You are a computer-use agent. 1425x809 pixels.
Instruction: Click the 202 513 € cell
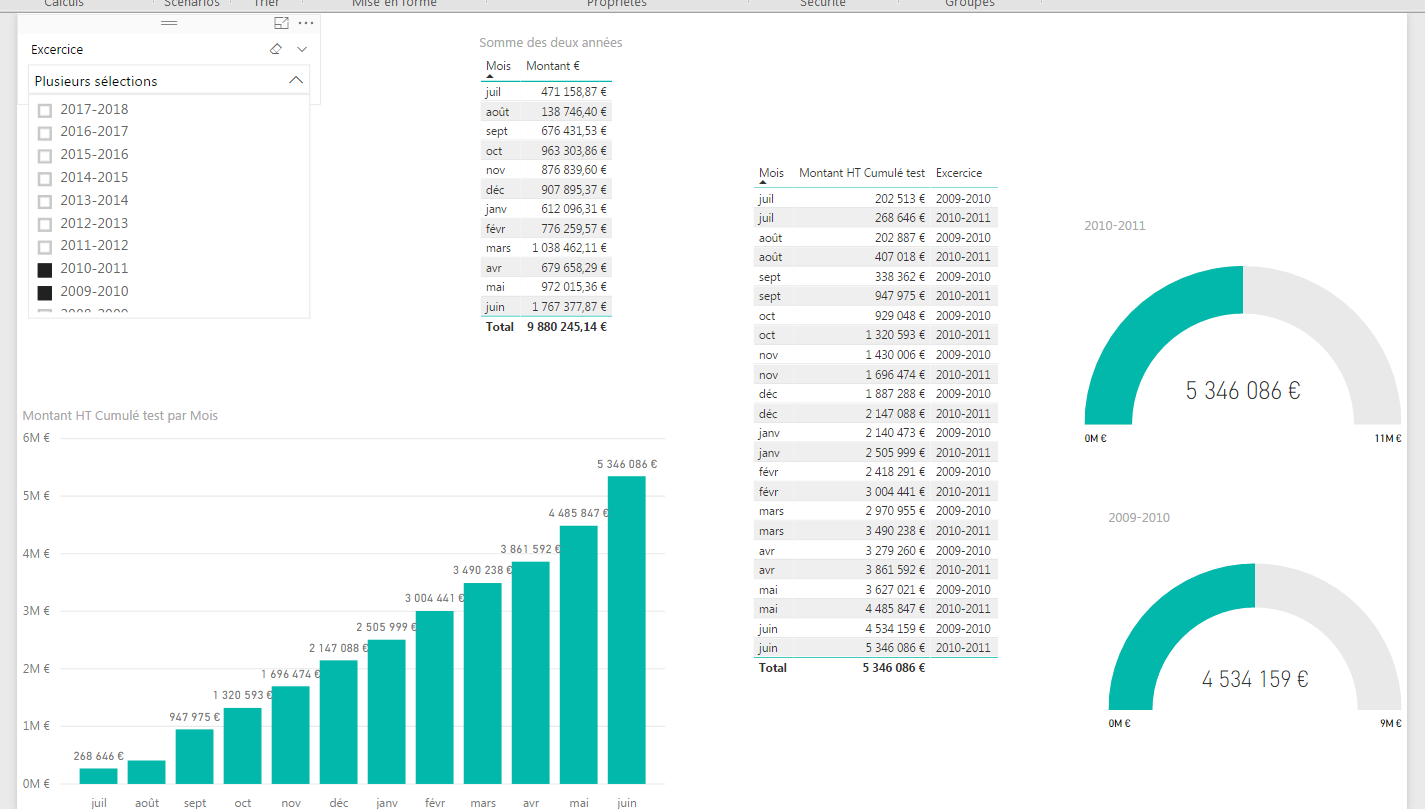[x=898, y=198]
